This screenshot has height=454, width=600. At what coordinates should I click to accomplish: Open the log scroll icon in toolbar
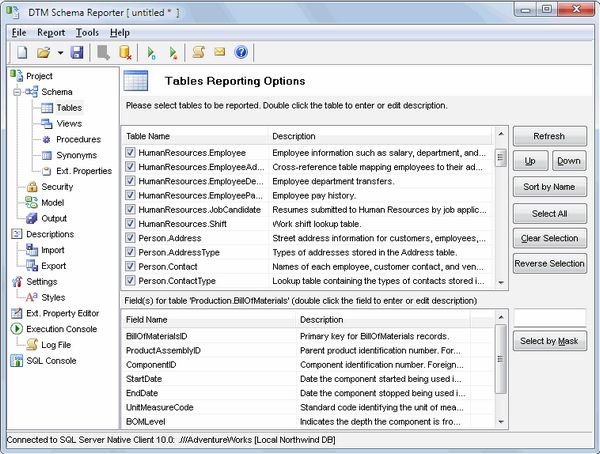point(198,52)
